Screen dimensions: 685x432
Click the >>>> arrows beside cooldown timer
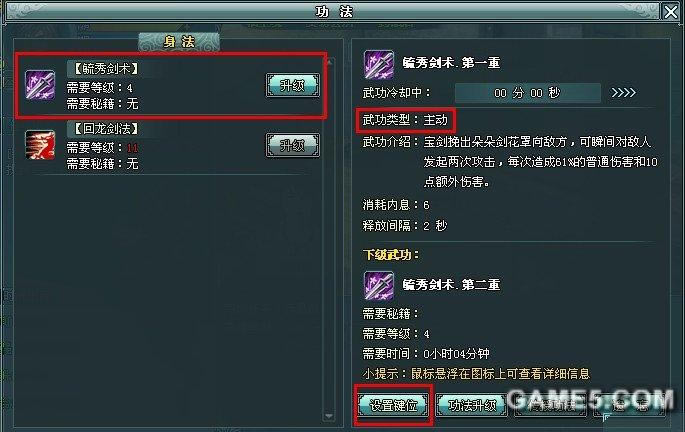(x=623, y=92)
